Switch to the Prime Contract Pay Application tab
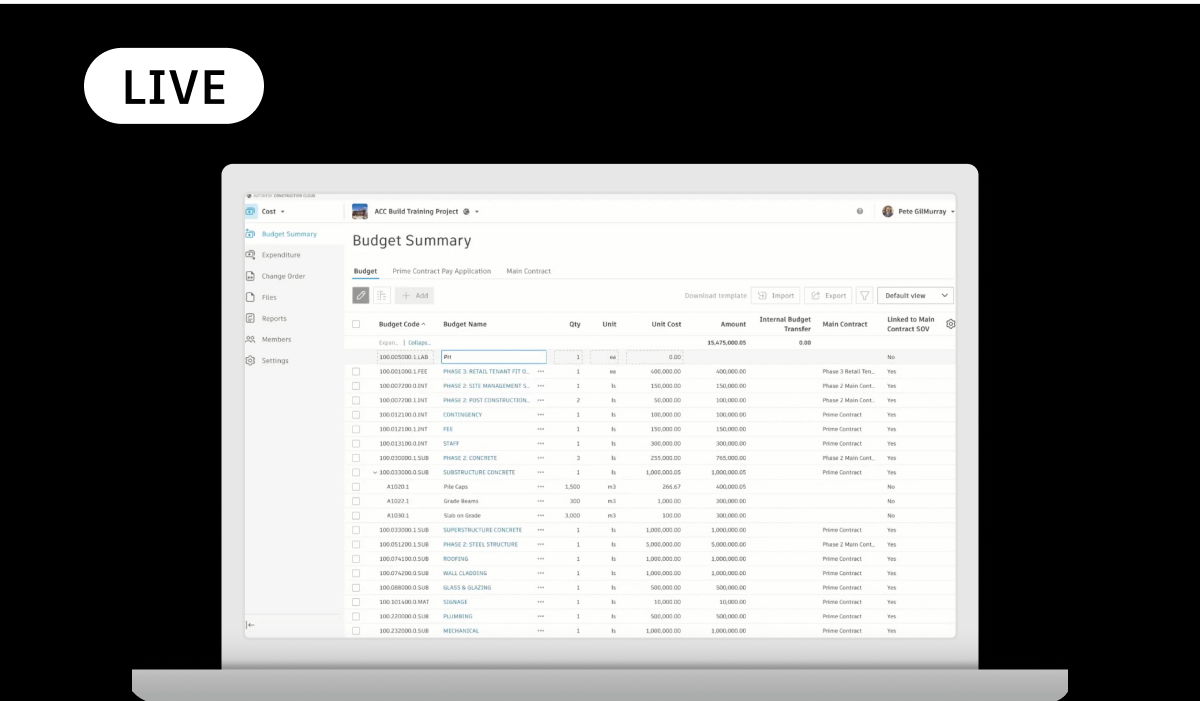 (x=441, y=270)
